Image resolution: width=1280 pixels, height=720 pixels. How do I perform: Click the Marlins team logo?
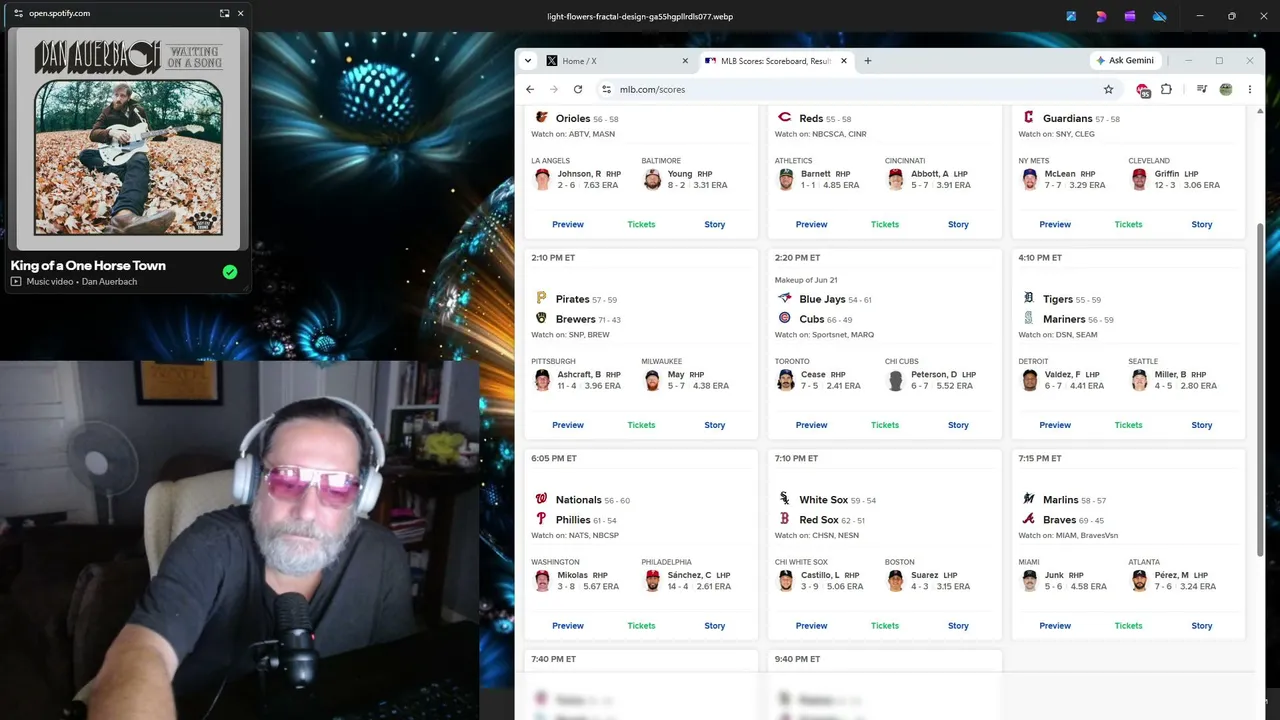coord(1029,500)
